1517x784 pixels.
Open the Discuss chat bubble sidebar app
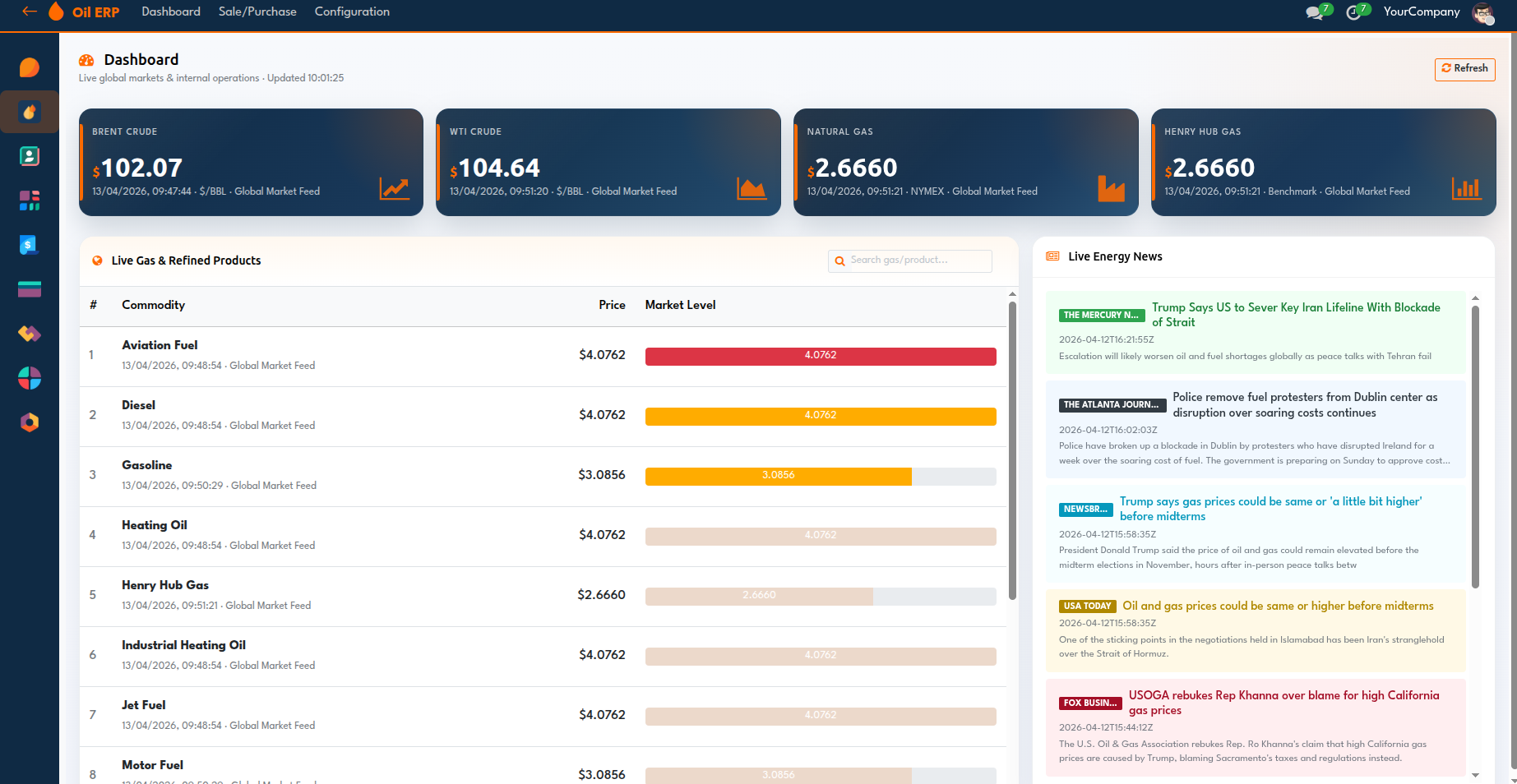[30, 67]
